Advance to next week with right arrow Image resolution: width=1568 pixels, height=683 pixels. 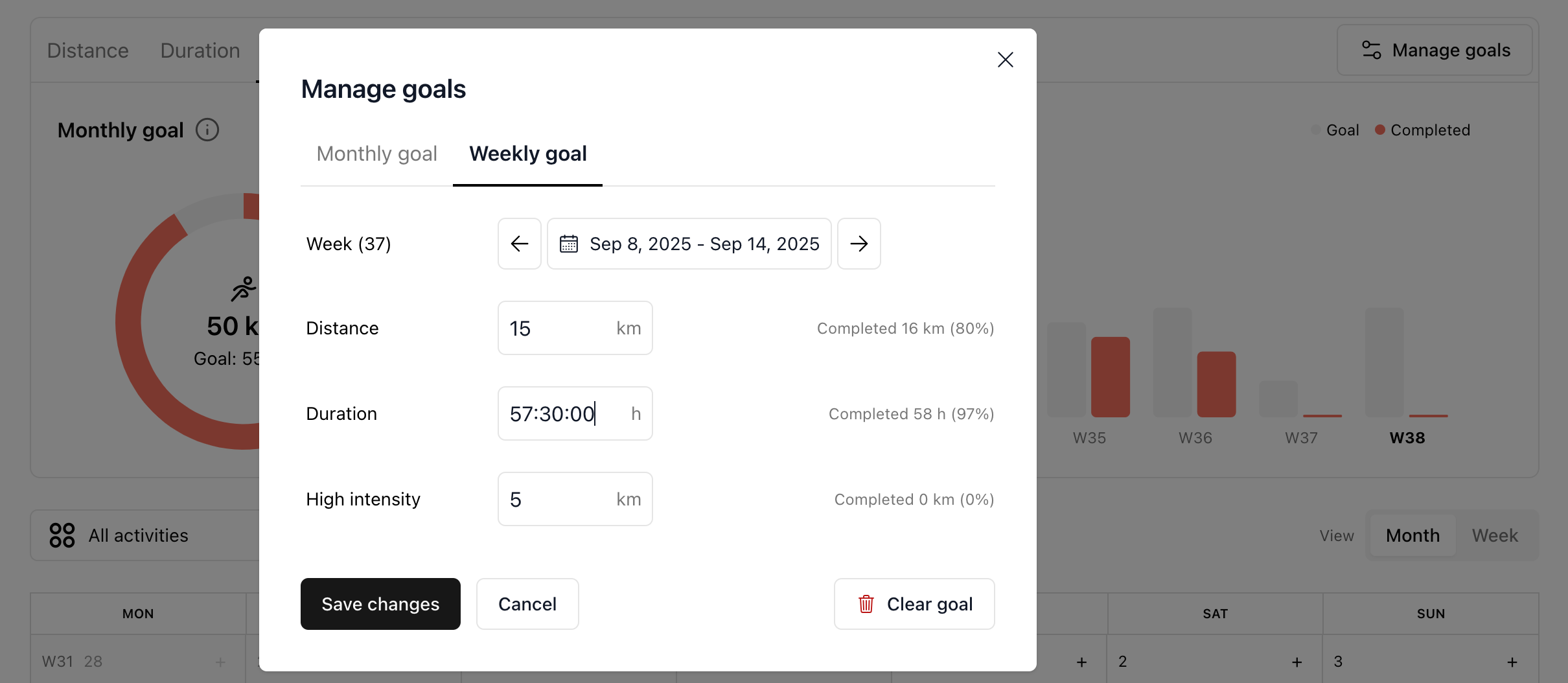tap(859, 244)
